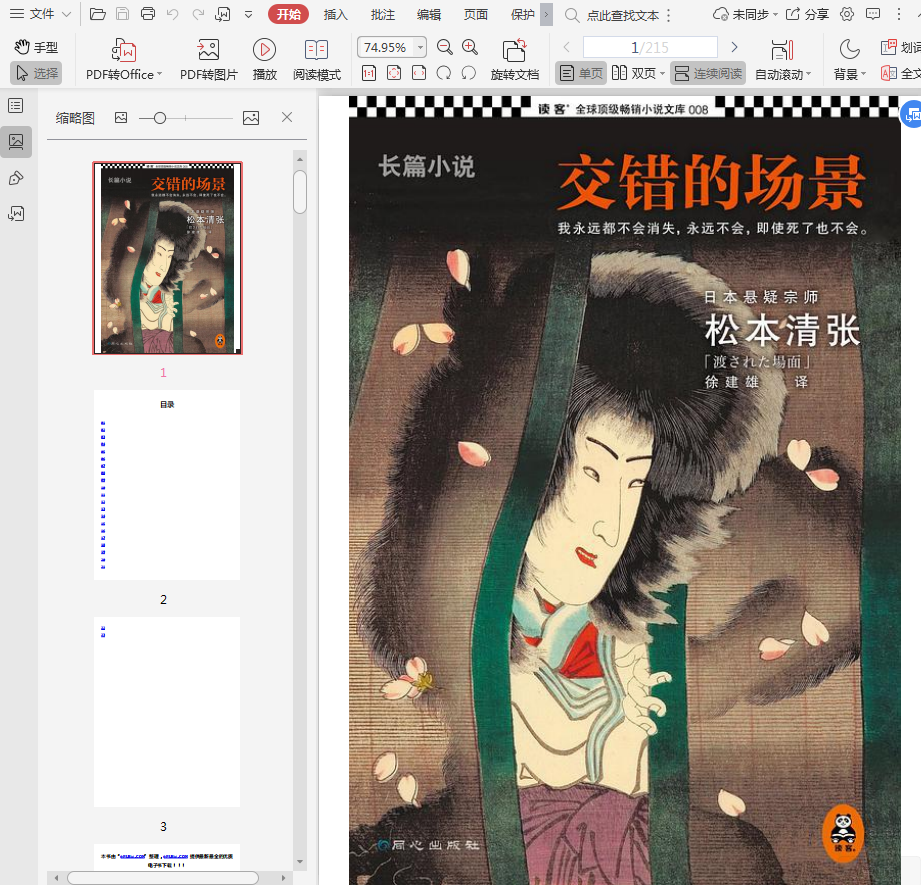Open the outline/bookmark sidebar panel
The height and width of the screenshot is (885, 921).
[16, 106]
